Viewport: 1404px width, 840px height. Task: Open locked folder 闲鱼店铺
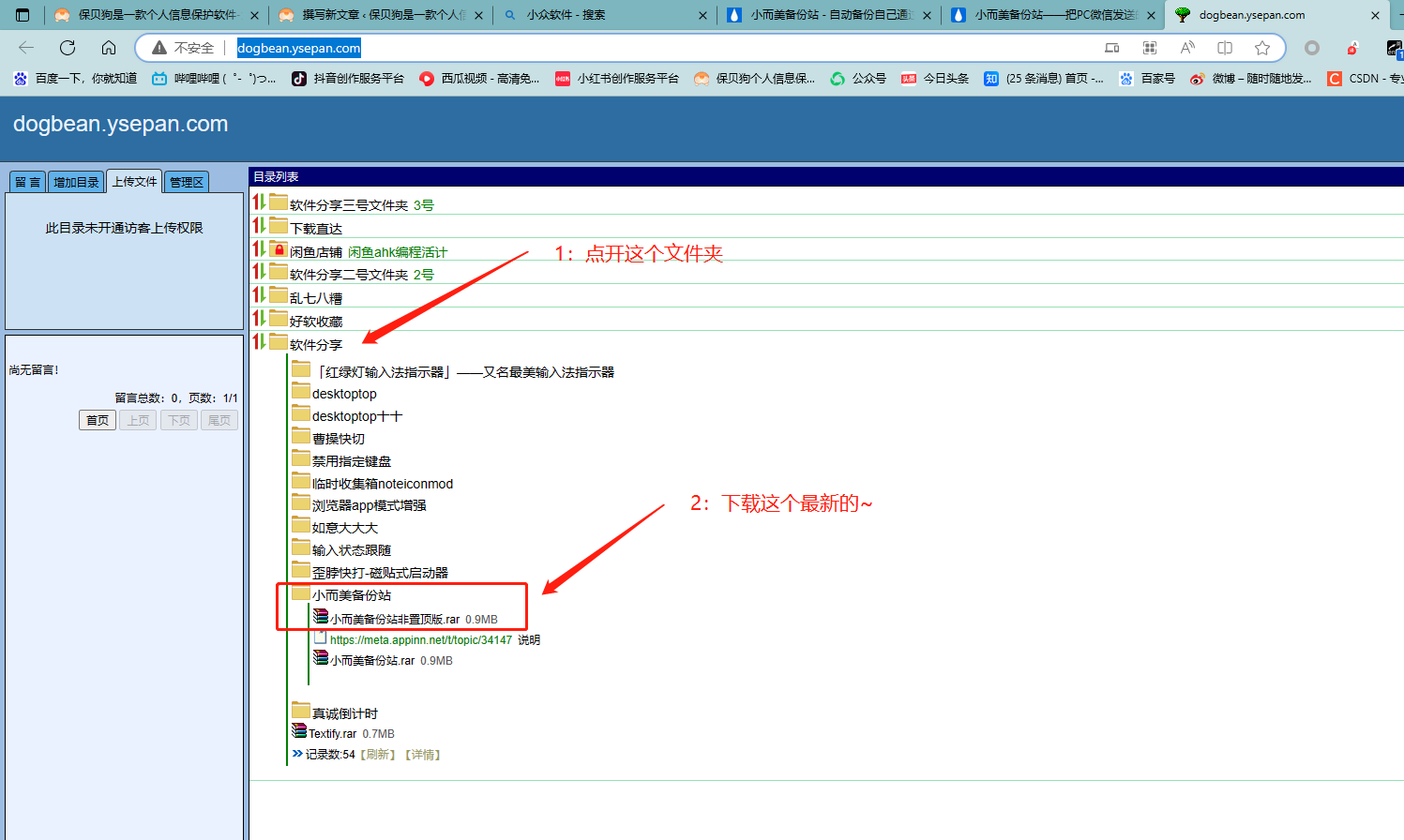(315, 251)
